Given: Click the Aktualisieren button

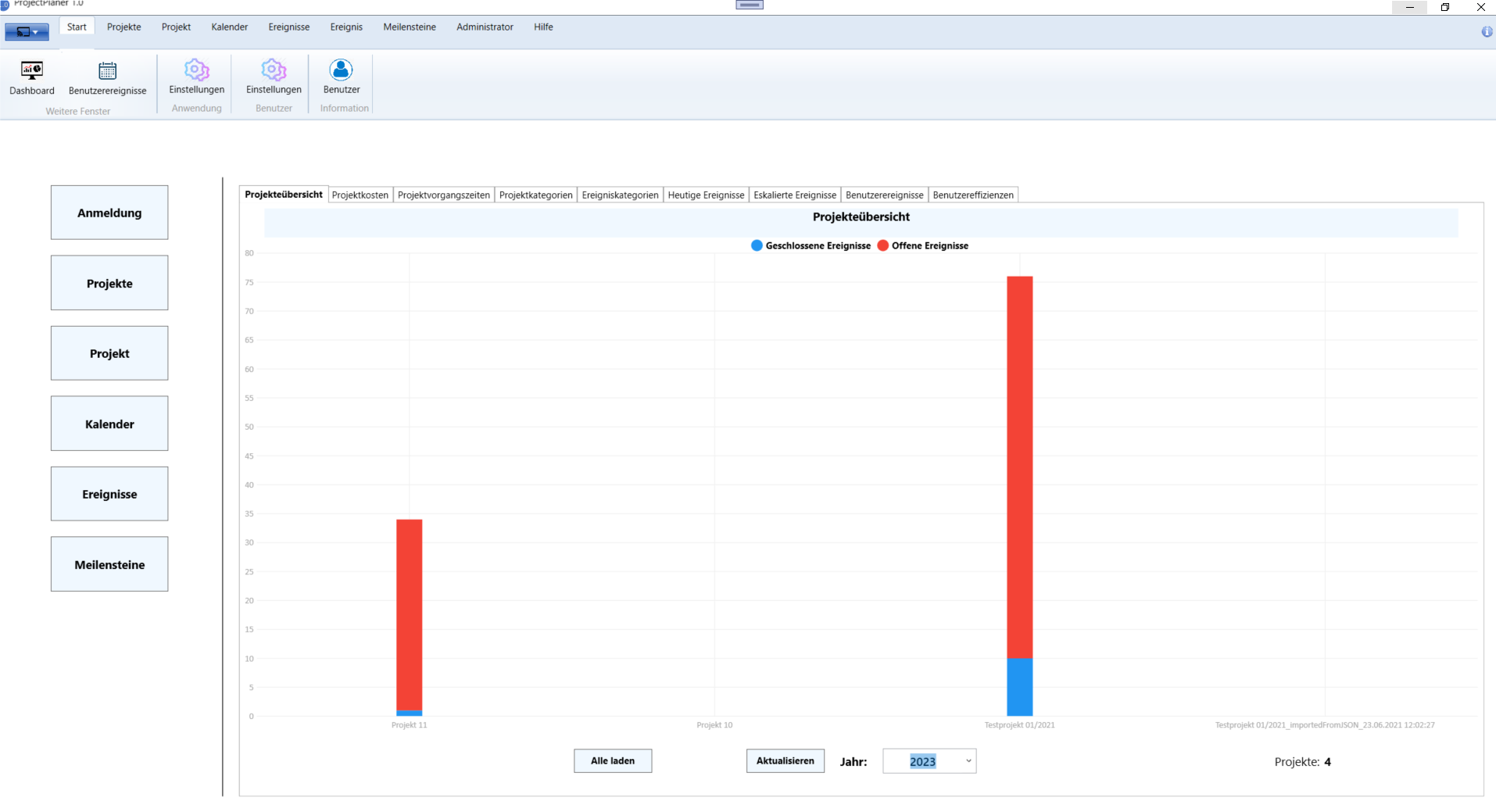Looking at the screenshot, I should (x=786, y=760).
